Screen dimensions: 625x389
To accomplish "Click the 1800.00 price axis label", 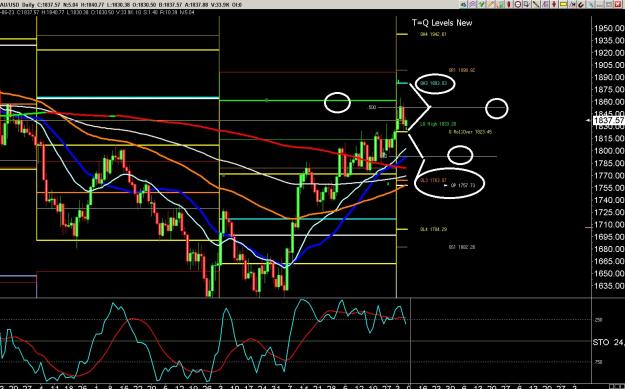I will (609, 151).
